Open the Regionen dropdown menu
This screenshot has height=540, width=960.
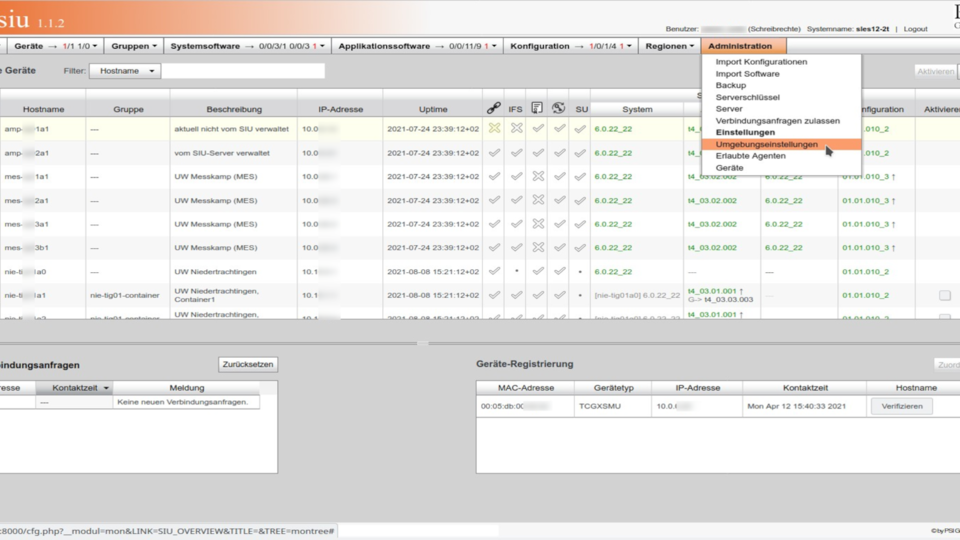tap(669, 46)
